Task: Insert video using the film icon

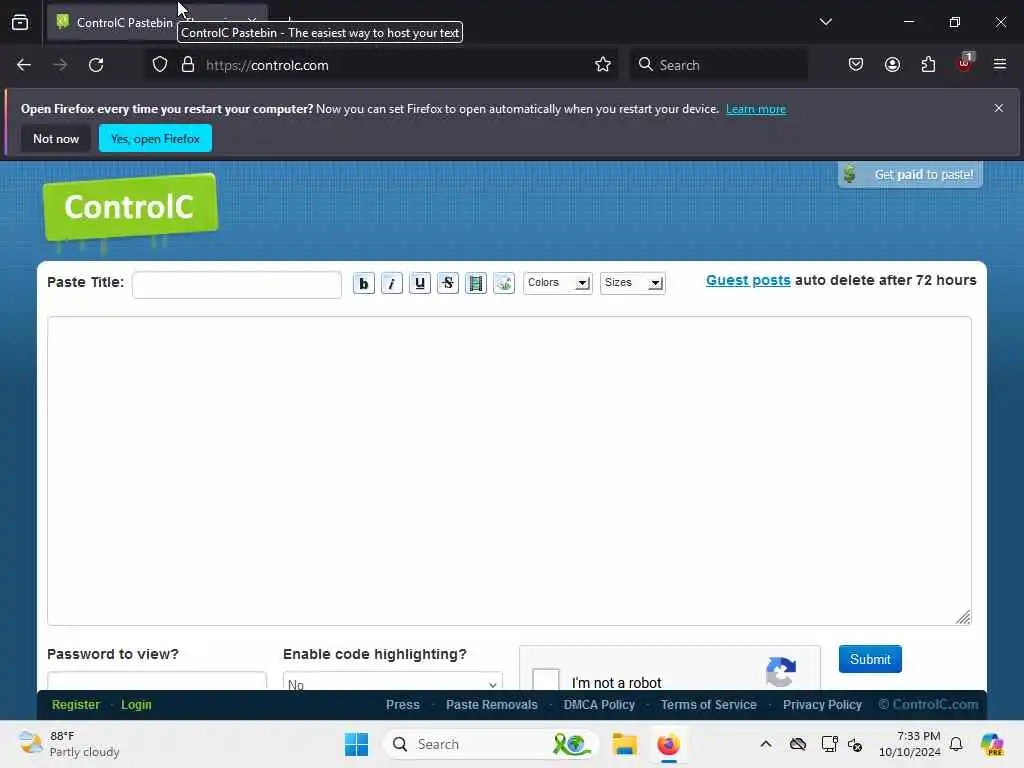Action: [x=476, y=283]
